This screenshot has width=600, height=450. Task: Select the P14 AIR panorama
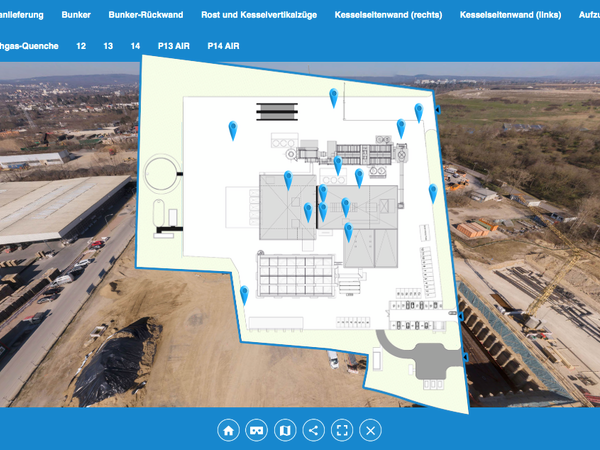point(224,46)
